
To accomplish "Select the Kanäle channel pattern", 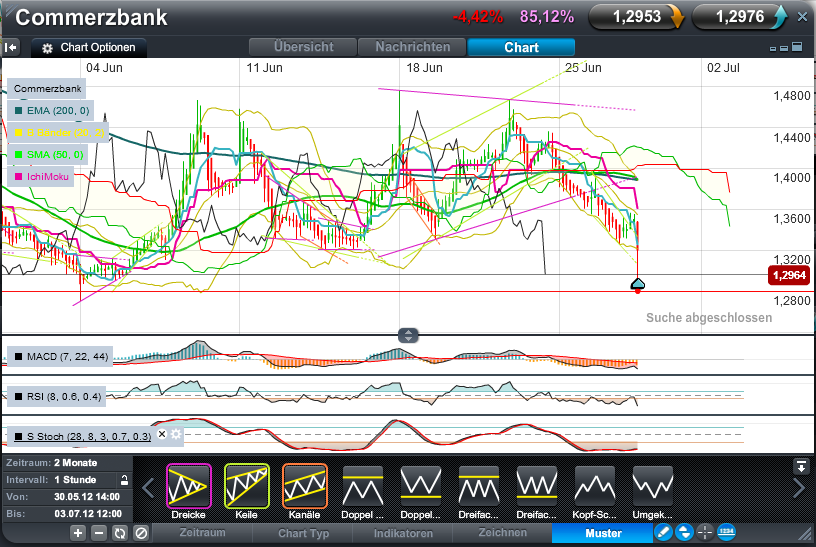I will (x=304, y=486).
